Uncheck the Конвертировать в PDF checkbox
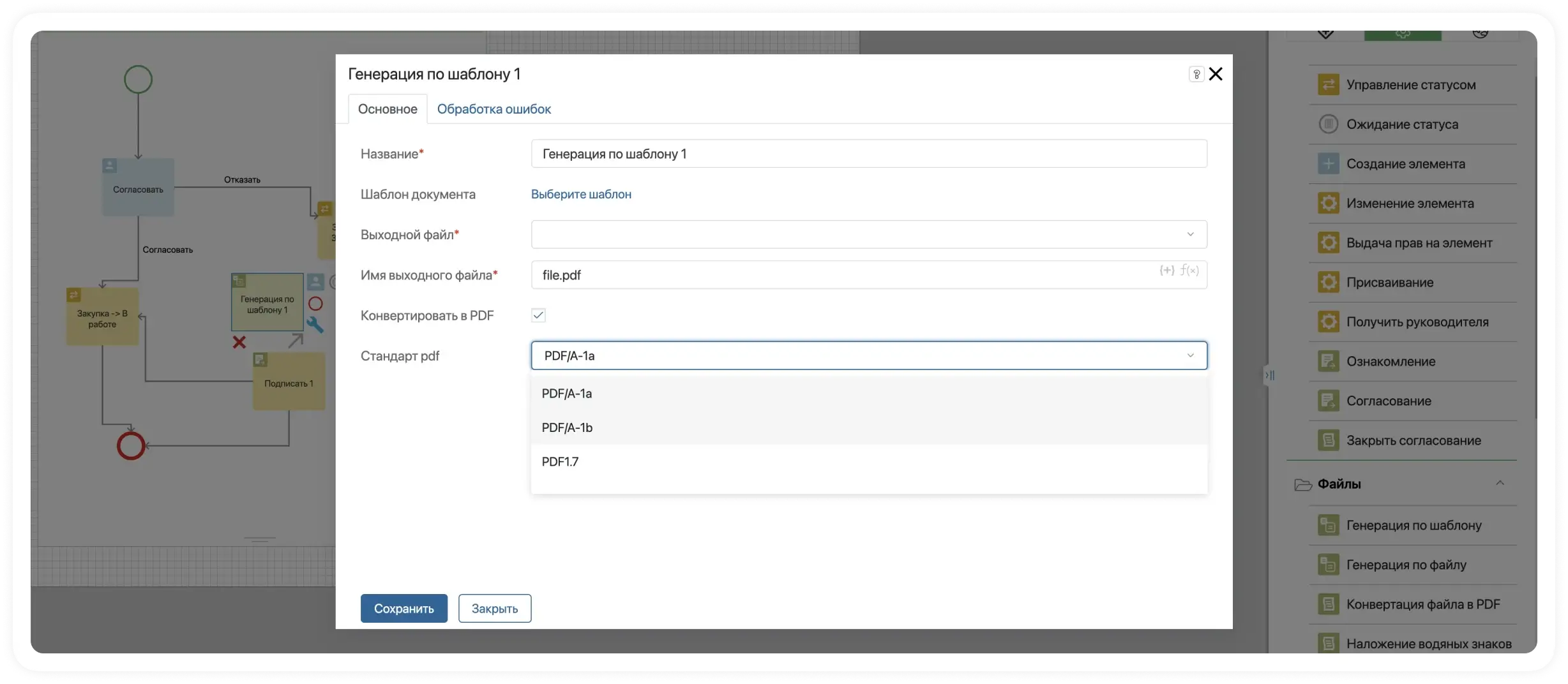 tap(538, 315)
